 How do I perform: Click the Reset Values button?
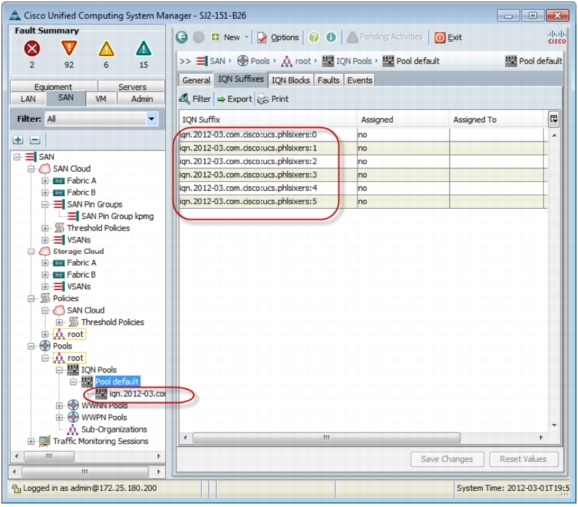click(523, 459)
